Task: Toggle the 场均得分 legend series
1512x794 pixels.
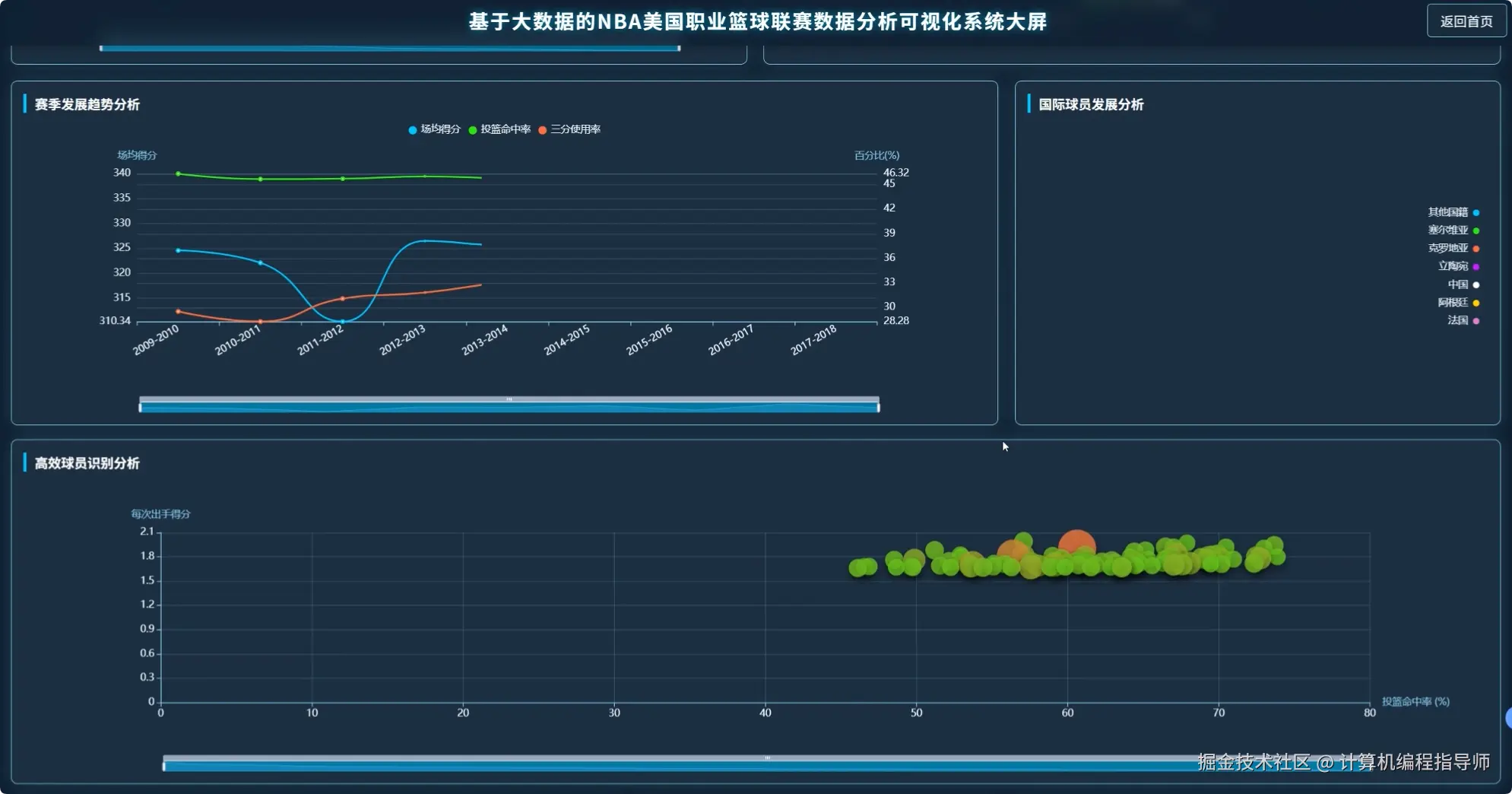Action: (x=434, y=129)
